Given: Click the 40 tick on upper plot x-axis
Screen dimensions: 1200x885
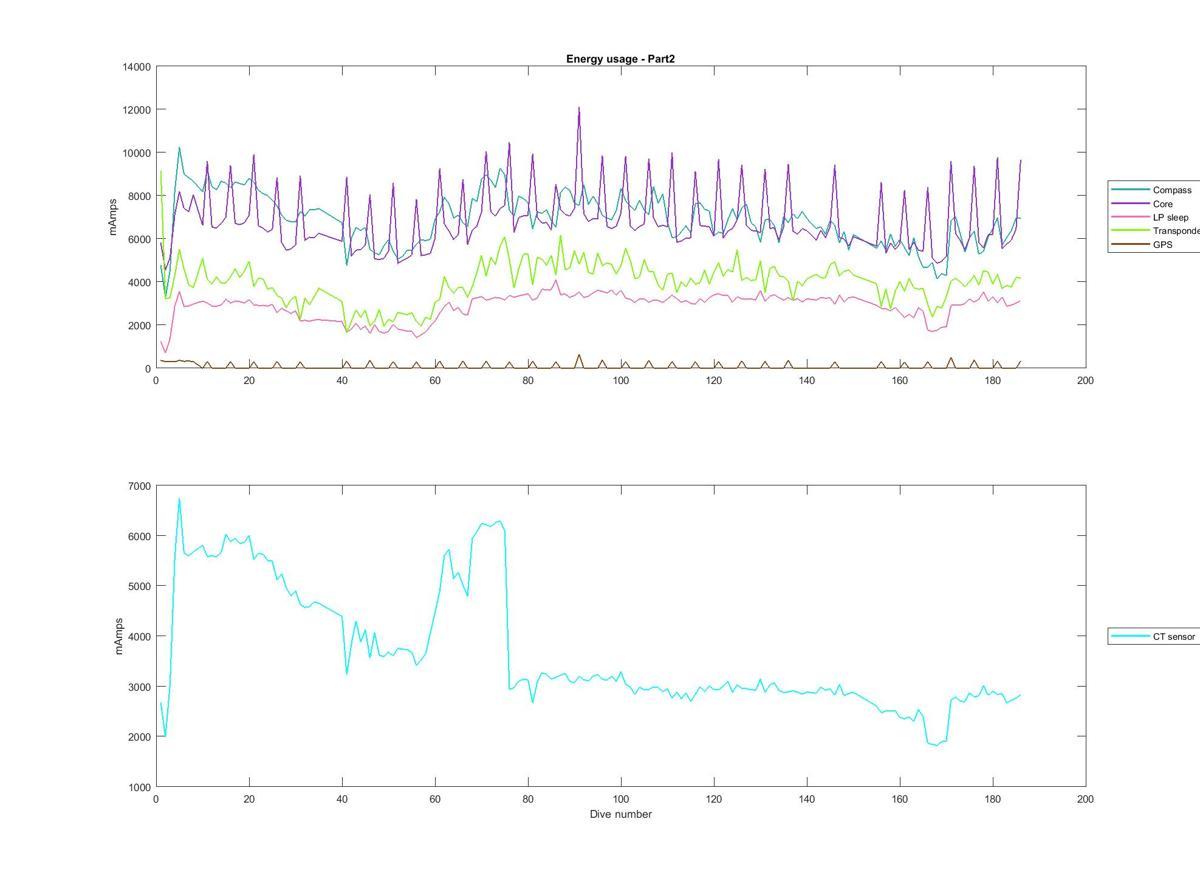Looking at the screenshot, I should (342, 380).
